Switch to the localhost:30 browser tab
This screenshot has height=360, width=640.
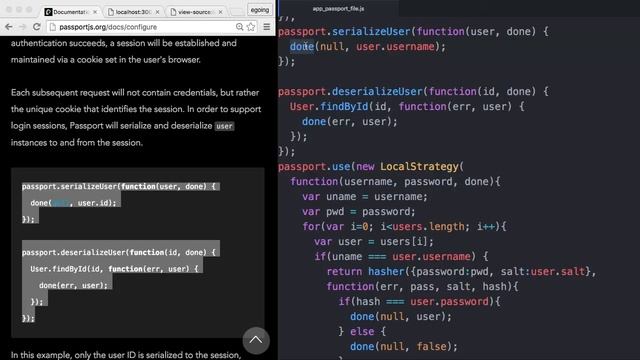tap(133, 12)
